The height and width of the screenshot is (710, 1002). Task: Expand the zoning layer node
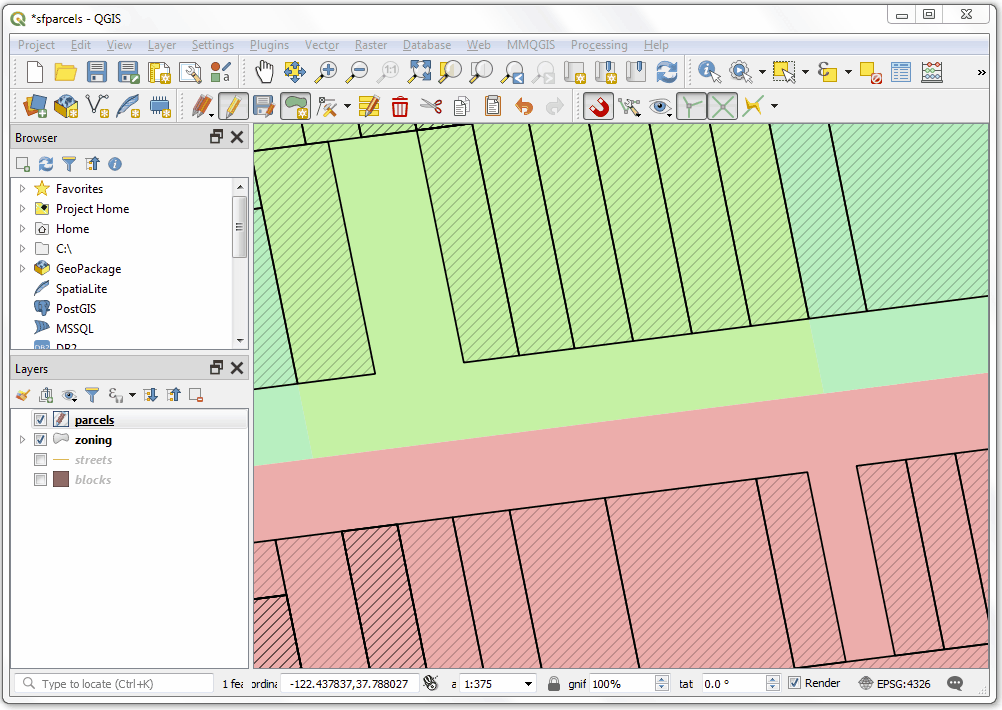[x=23, y=439]
